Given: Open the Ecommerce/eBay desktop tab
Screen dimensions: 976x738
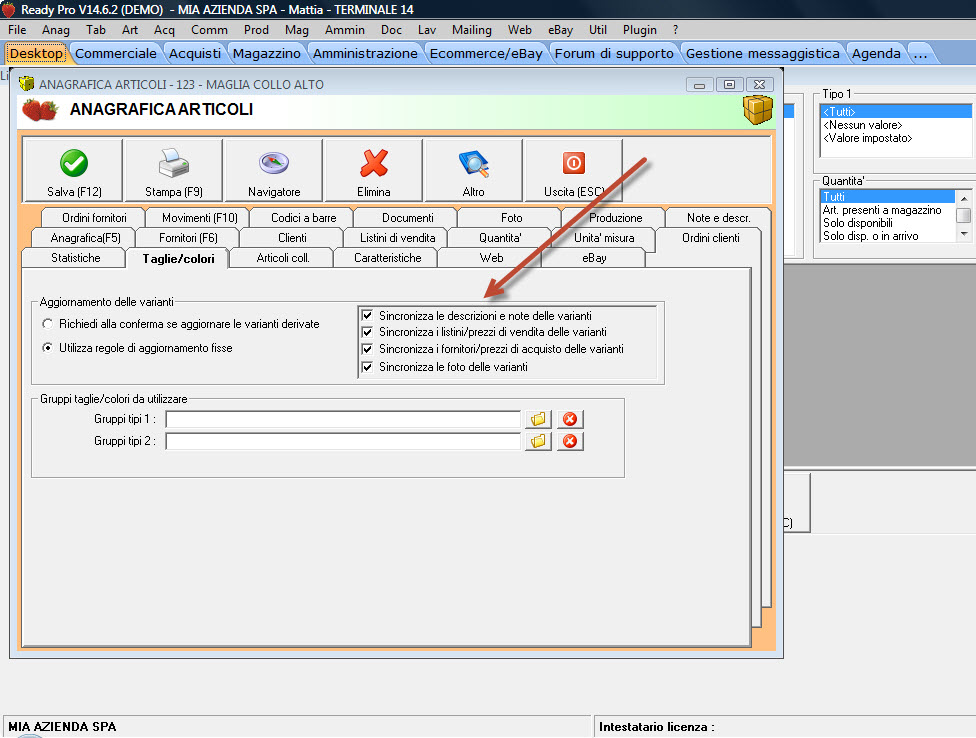Looking at the screenshot, I should click(x=486, y=54).
